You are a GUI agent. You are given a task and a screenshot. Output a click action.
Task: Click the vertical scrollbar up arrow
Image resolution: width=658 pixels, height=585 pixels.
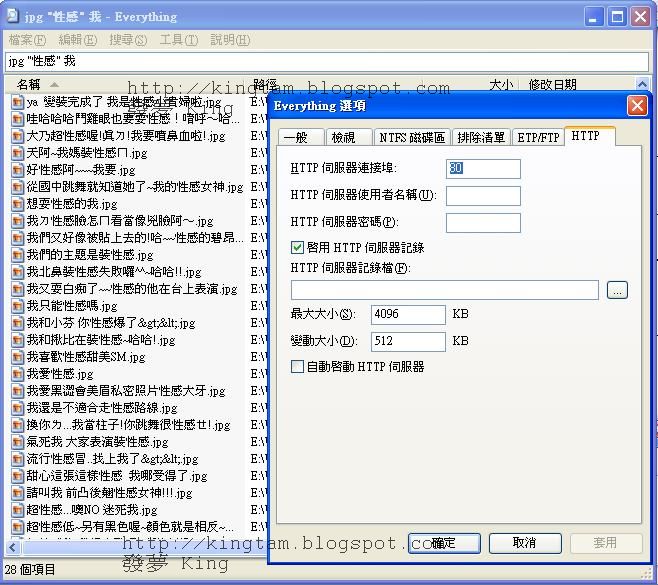(x=642, y=84)
